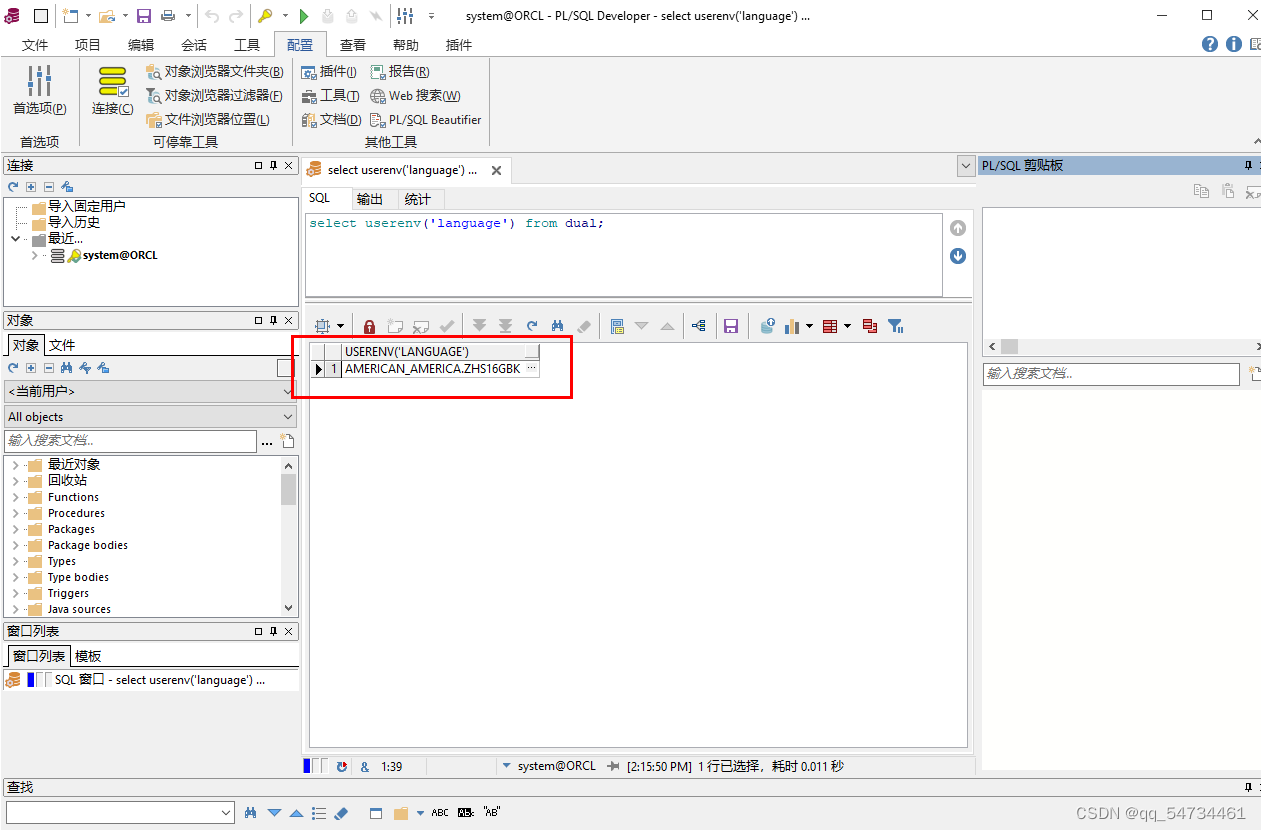
Task: Click the bar chart icon in results toolbar
Action: [793, 326]
